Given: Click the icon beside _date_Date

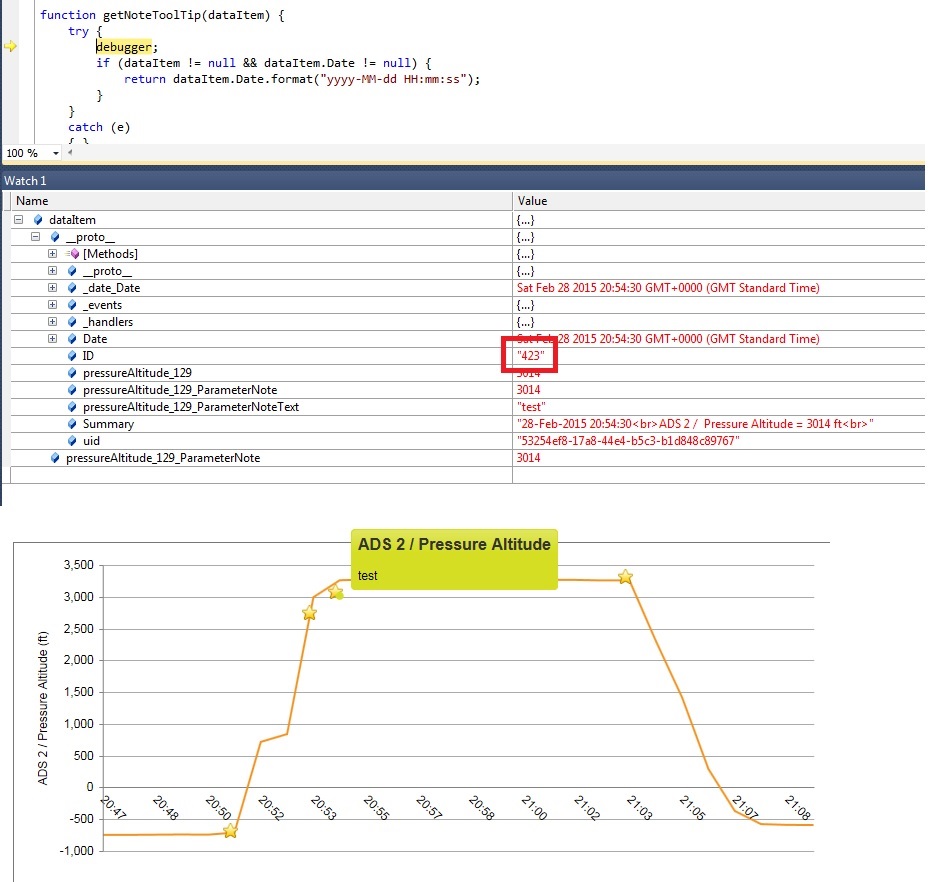Looking at the screenshot, I should 72,288.
